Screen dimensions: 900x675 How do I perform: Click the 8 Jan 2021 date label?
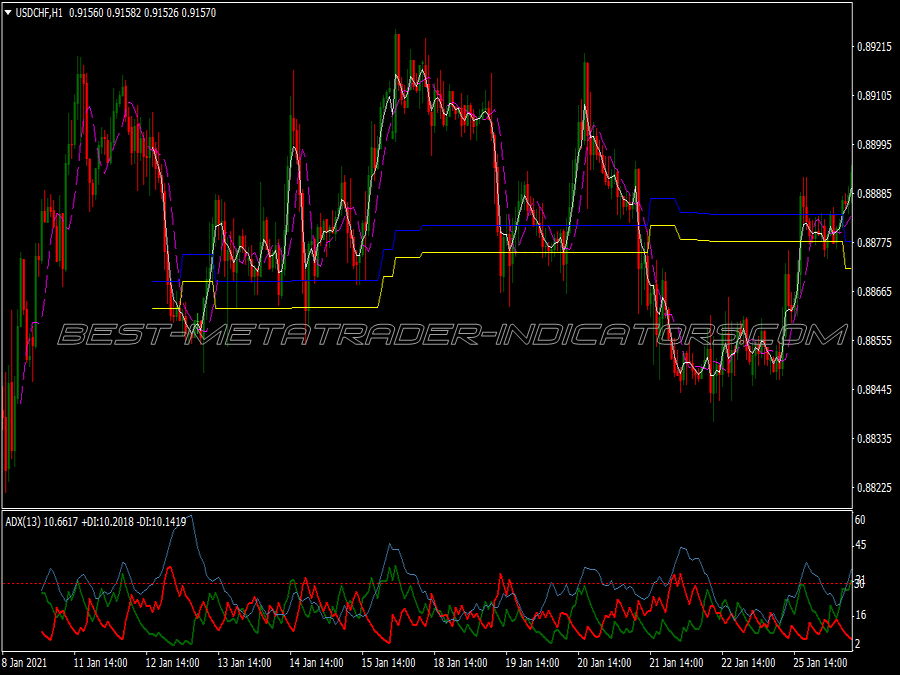coord(25,662)
